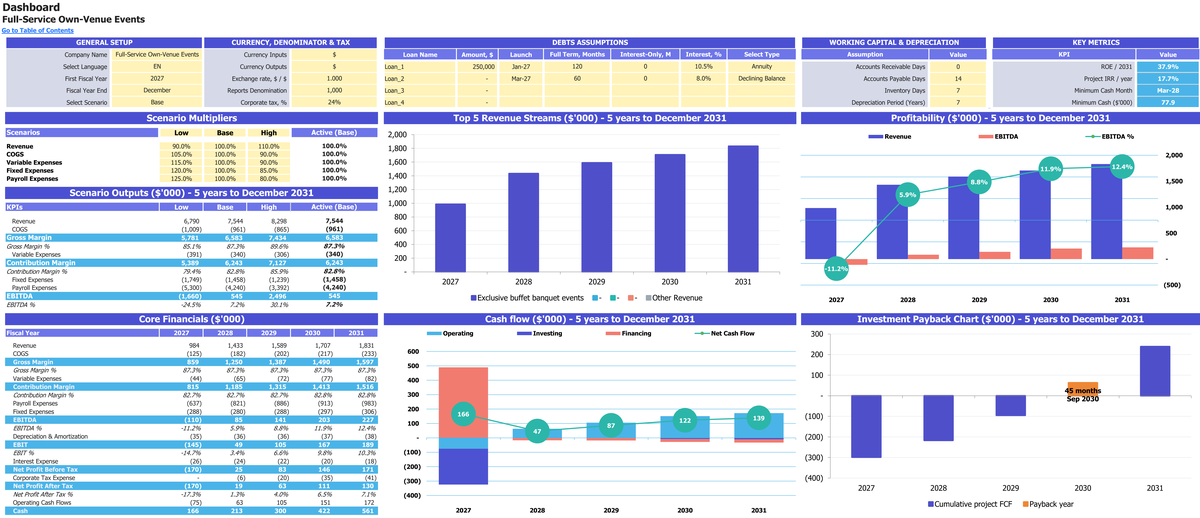Click the 139 net cash flow marker
1200x518 pixels.
[x=759, y=417]
